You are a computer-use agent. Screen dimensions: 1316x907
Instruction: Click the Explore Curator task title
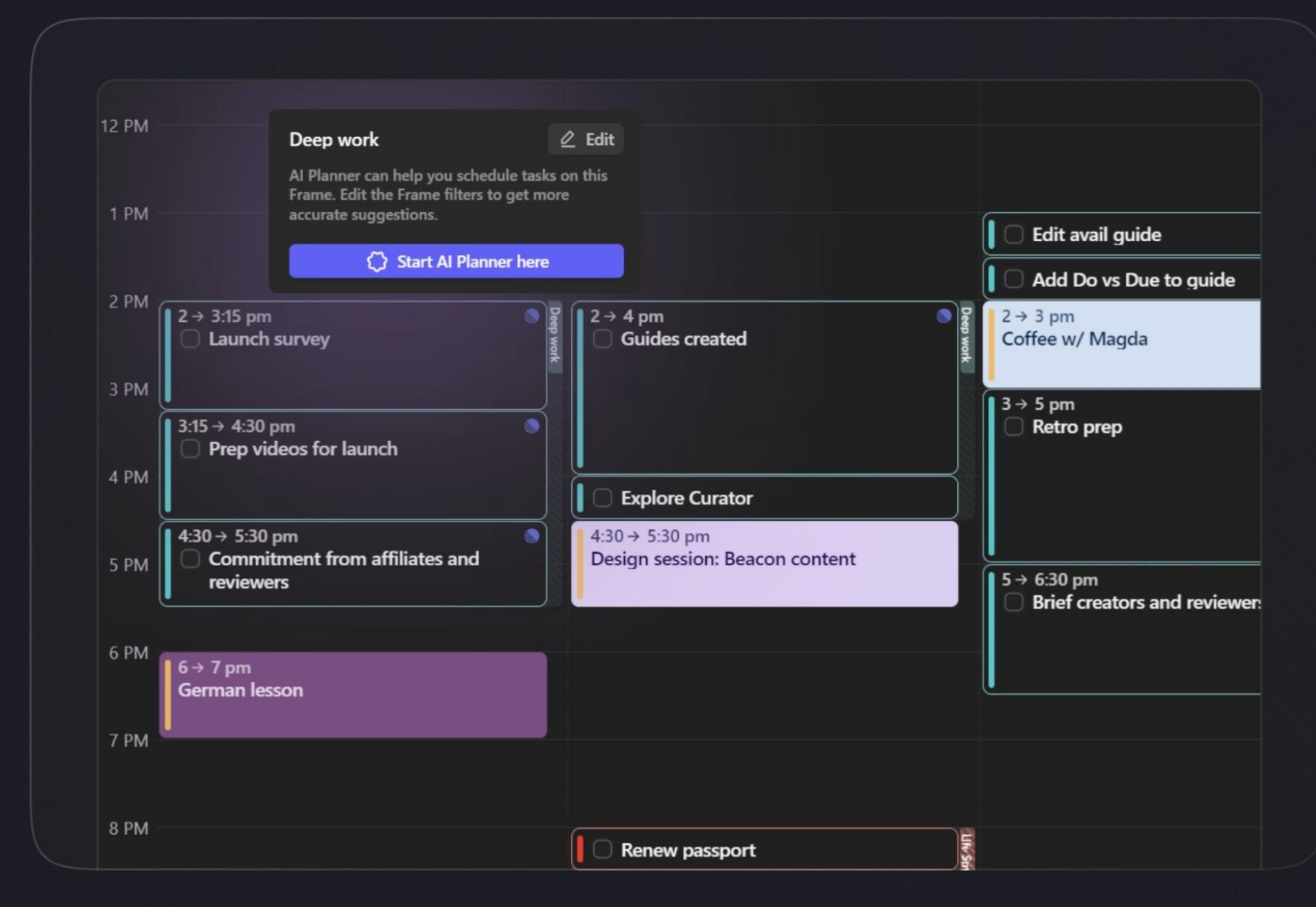pos(686,498)
